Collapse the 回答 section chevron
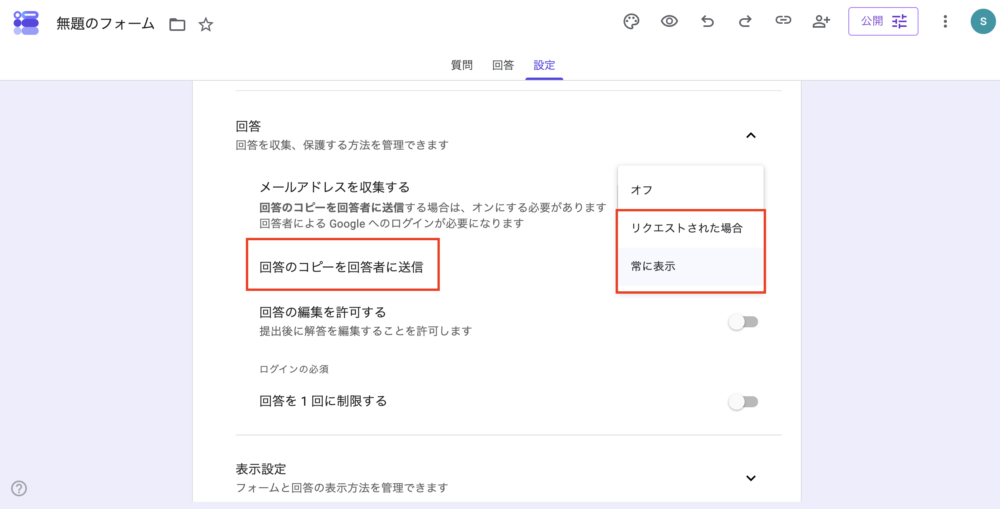1000x509 pixels. [x=751, y=135]
